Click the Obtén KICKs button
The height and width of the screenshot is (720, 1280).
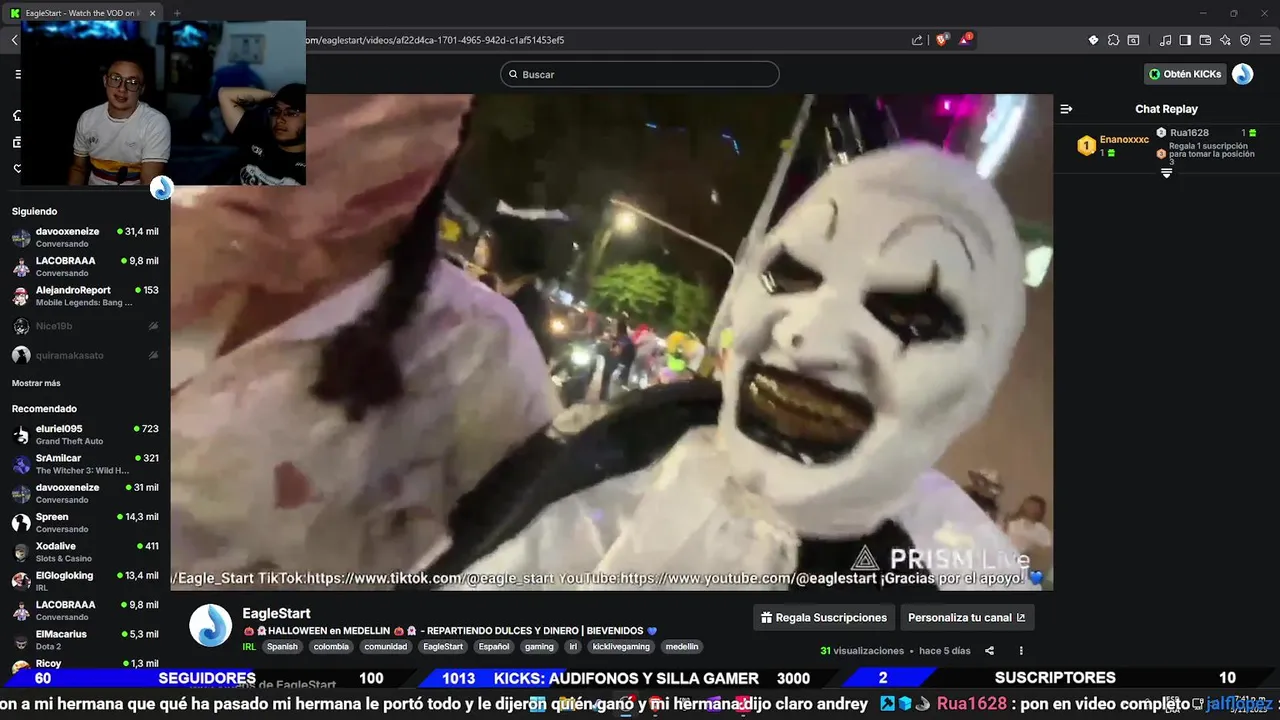pyautogui.click(x=1185, y=74)
